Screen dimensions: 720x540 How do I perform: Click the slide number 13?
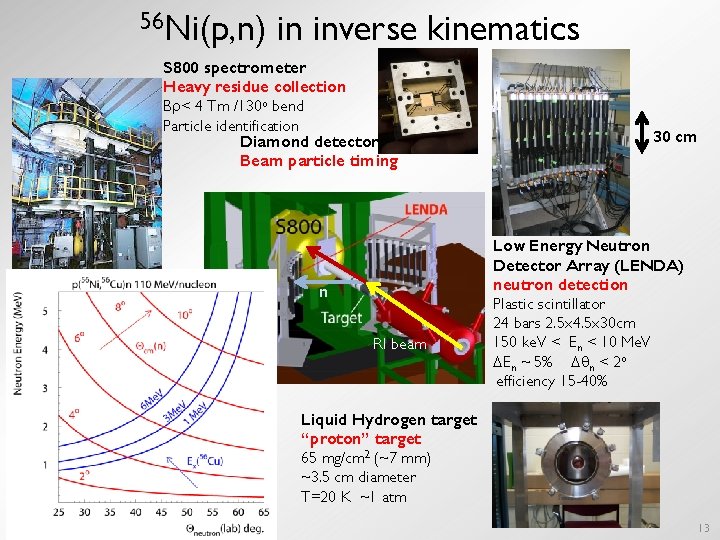703,529
